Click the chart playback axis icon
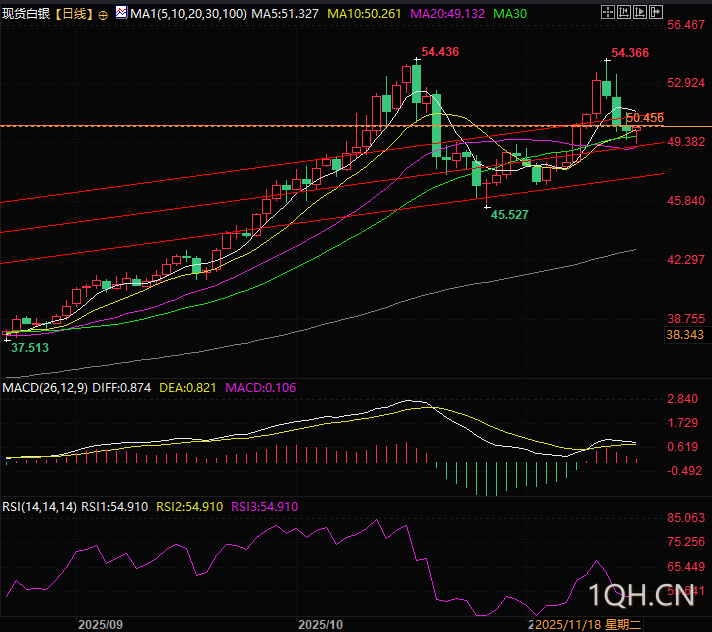Screen dimensions: 712x632 (x=640, y=12)
